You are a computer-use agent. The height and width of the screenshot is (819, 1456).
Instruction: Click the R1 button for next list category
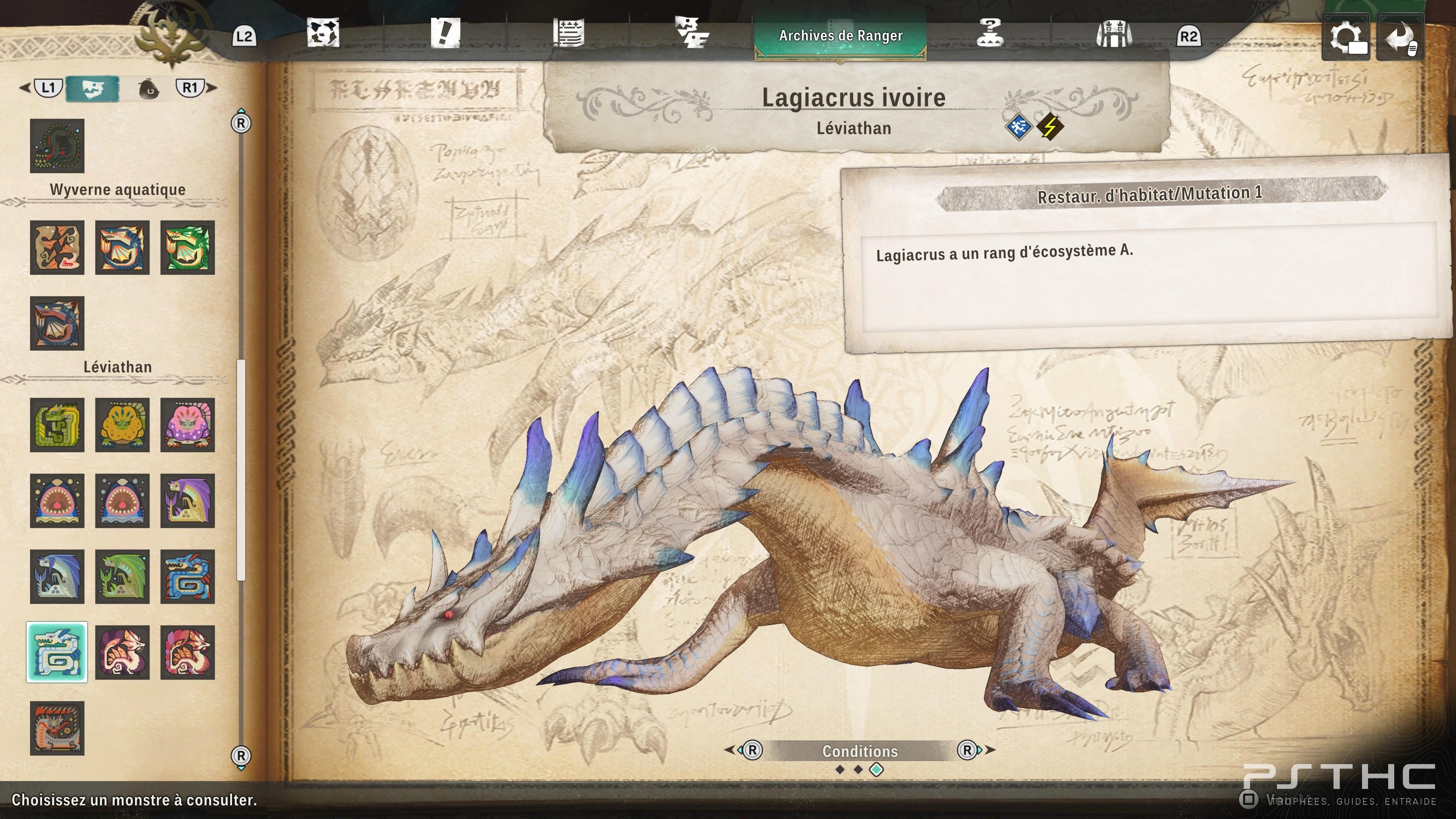[x=190, y=88]
